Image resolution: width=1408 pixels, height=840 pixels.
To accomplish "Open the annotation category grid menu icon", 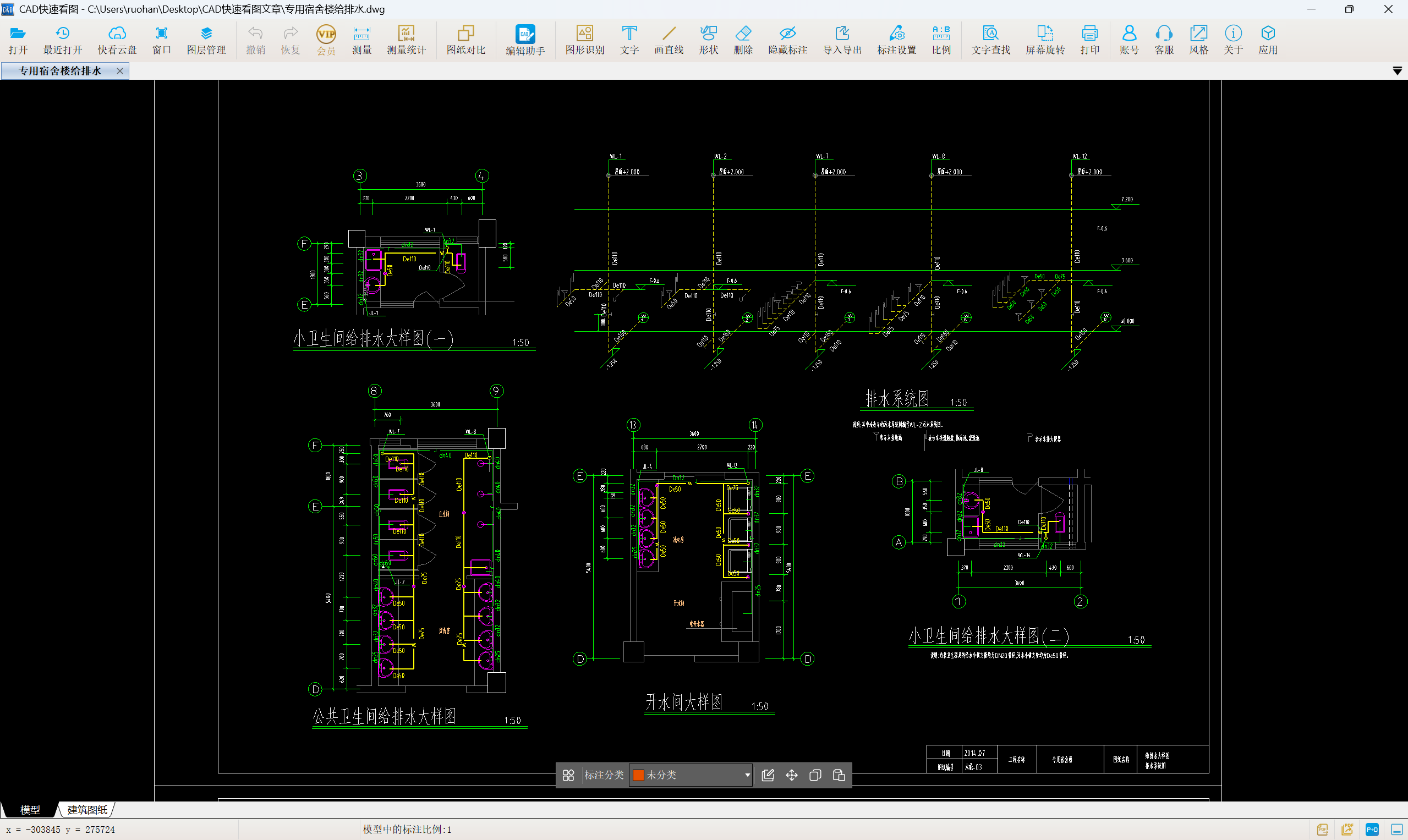I will tap(568, 775).
